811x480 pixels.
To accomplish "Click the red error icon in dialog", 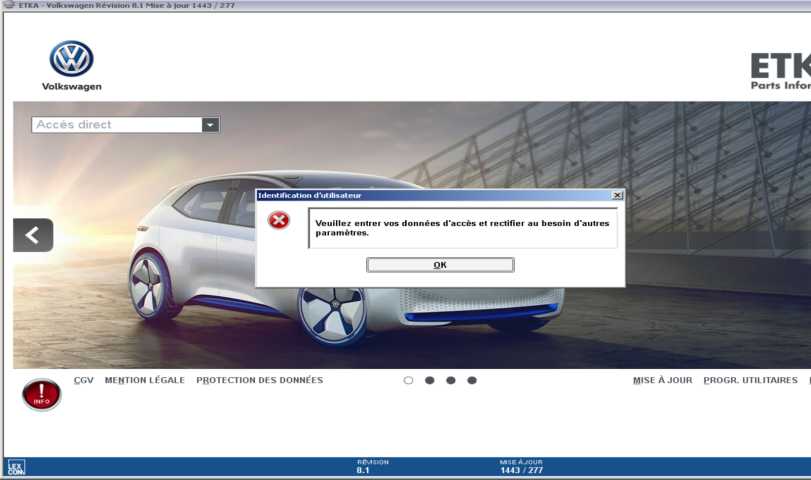I will pyautogui.click(x=279, y=220).
